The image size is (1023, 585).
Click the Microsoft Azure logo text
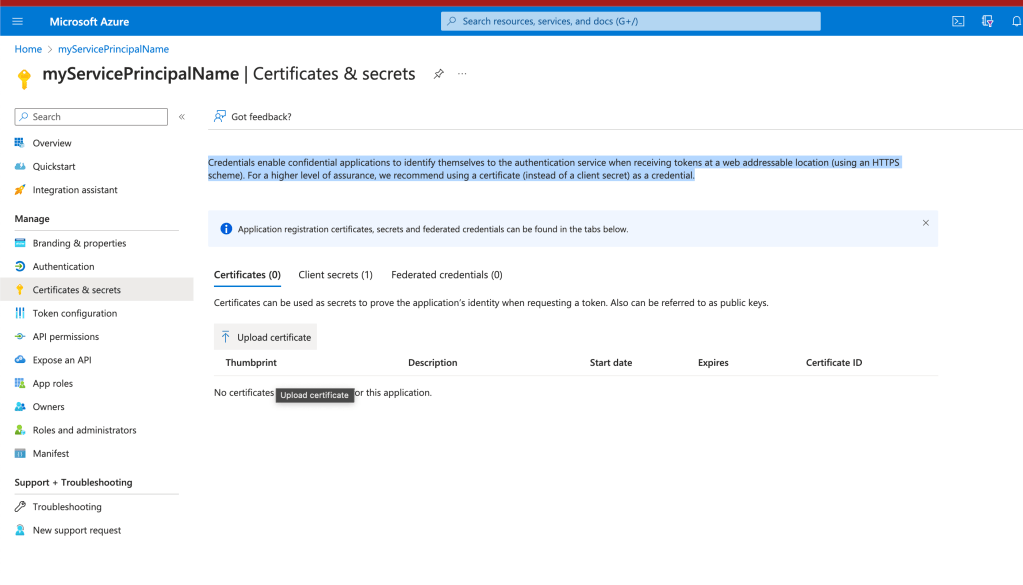click(x=89, y=22)
